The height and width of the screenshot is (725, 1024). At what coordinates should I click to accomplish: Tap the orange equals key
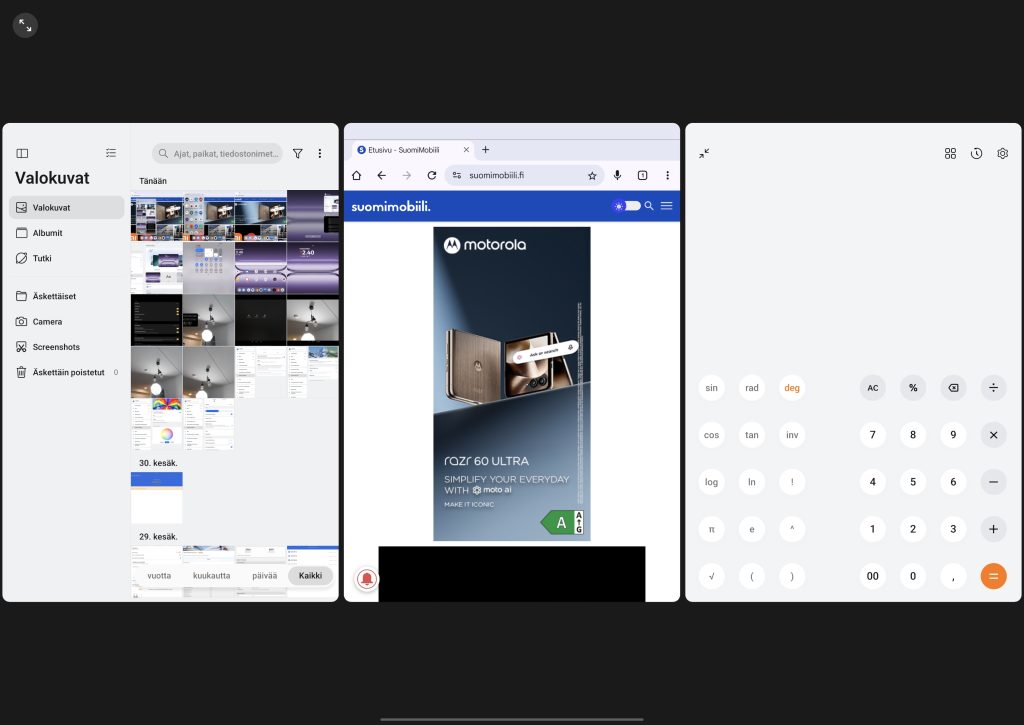(993, 576)
